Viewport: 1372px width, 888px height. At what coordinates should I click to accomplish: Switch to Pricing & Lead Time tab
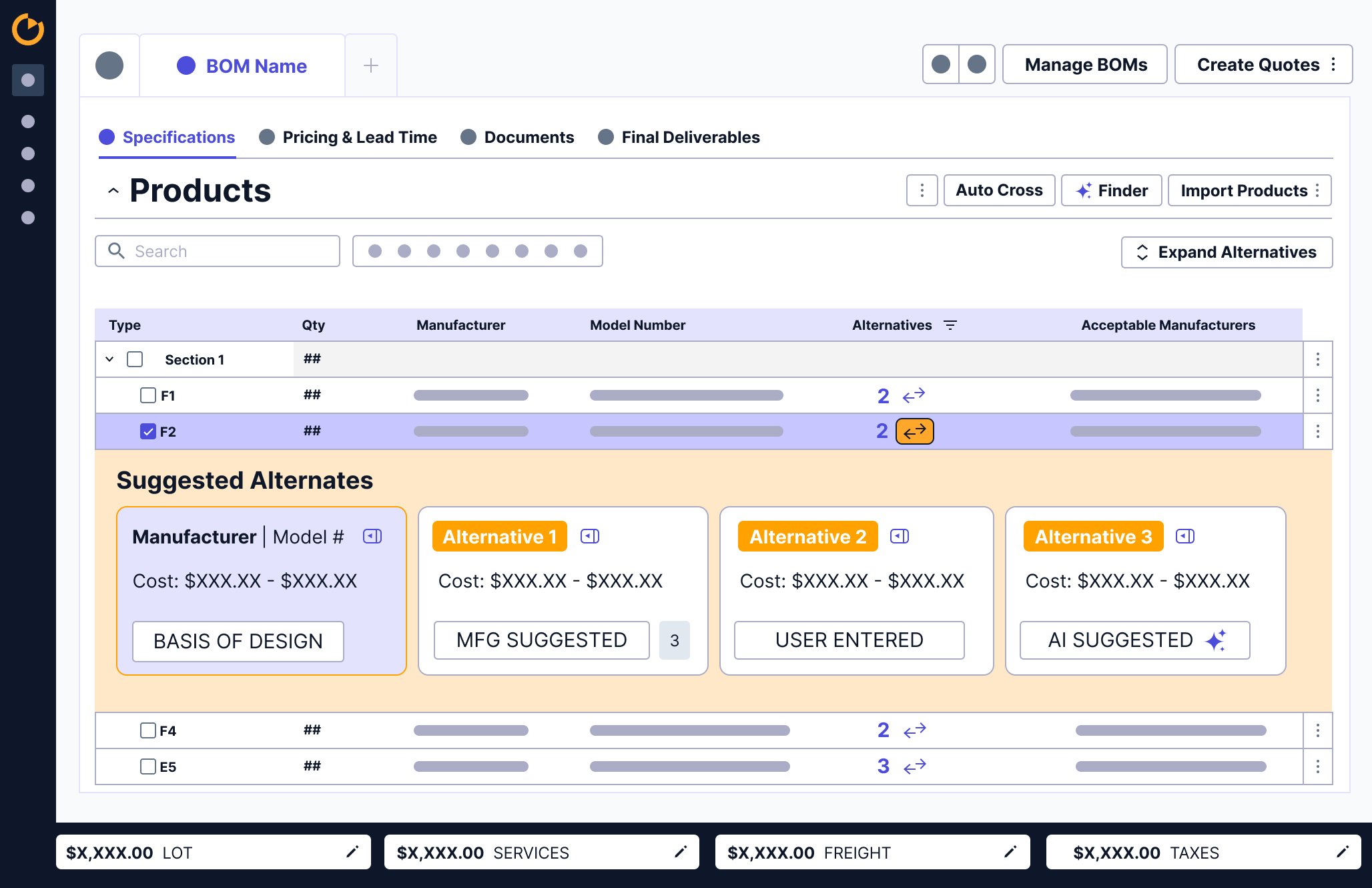(x=348, y=138)
